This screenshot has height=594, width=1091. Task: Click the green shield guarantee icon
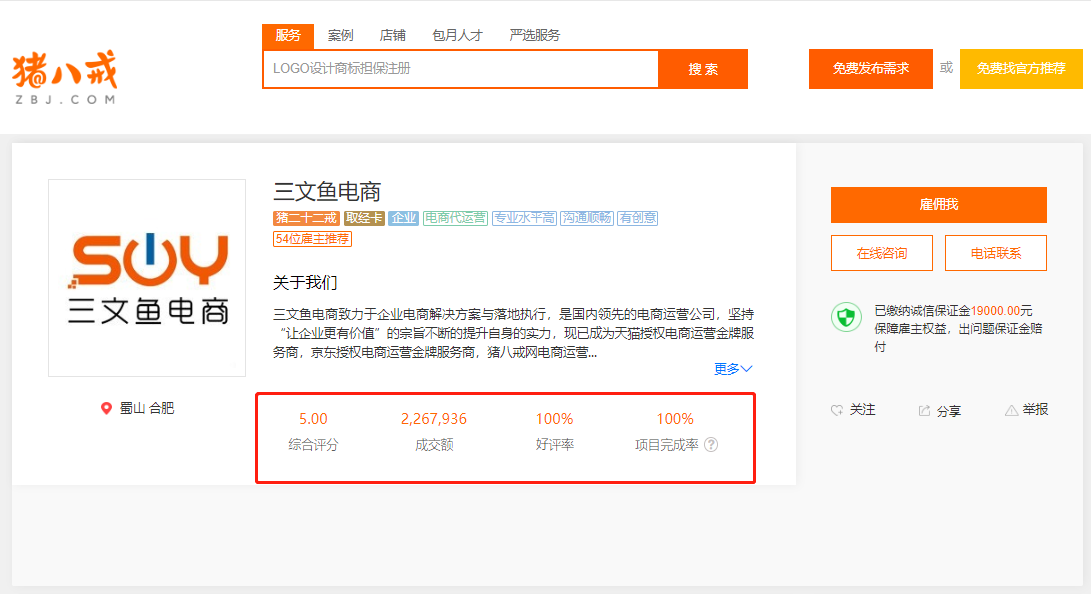846,318
